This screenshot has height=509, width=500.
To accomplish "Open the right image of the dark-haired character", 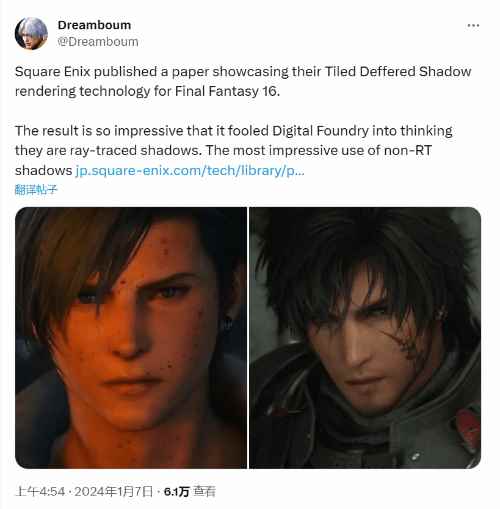I will 365,338.
